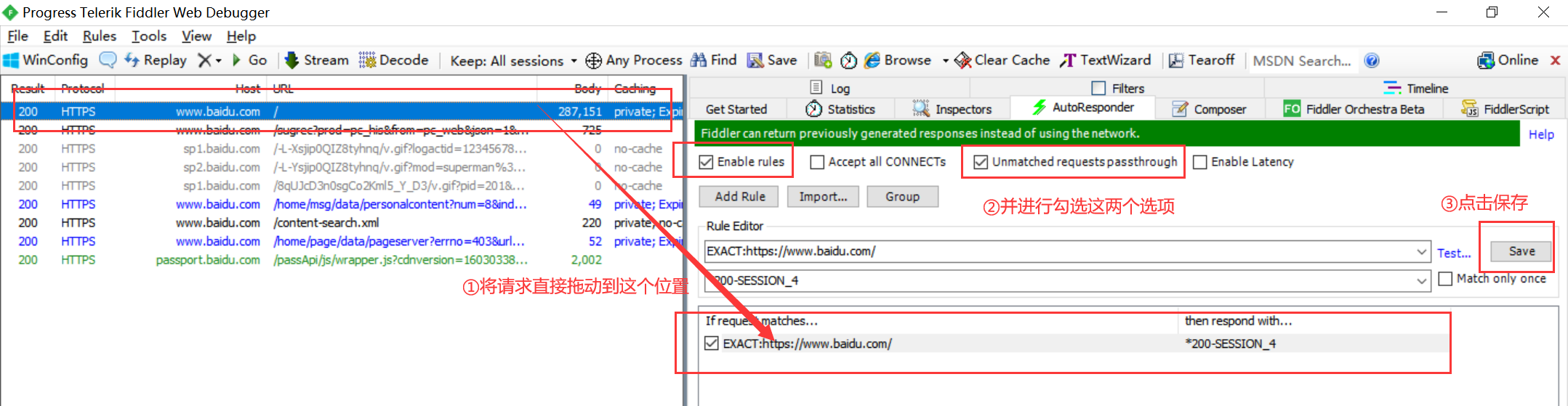The width and height of the screenshot is (1568, 406).
Task: Click Clear Cache toolbar button
Action: pos(1002,60)
